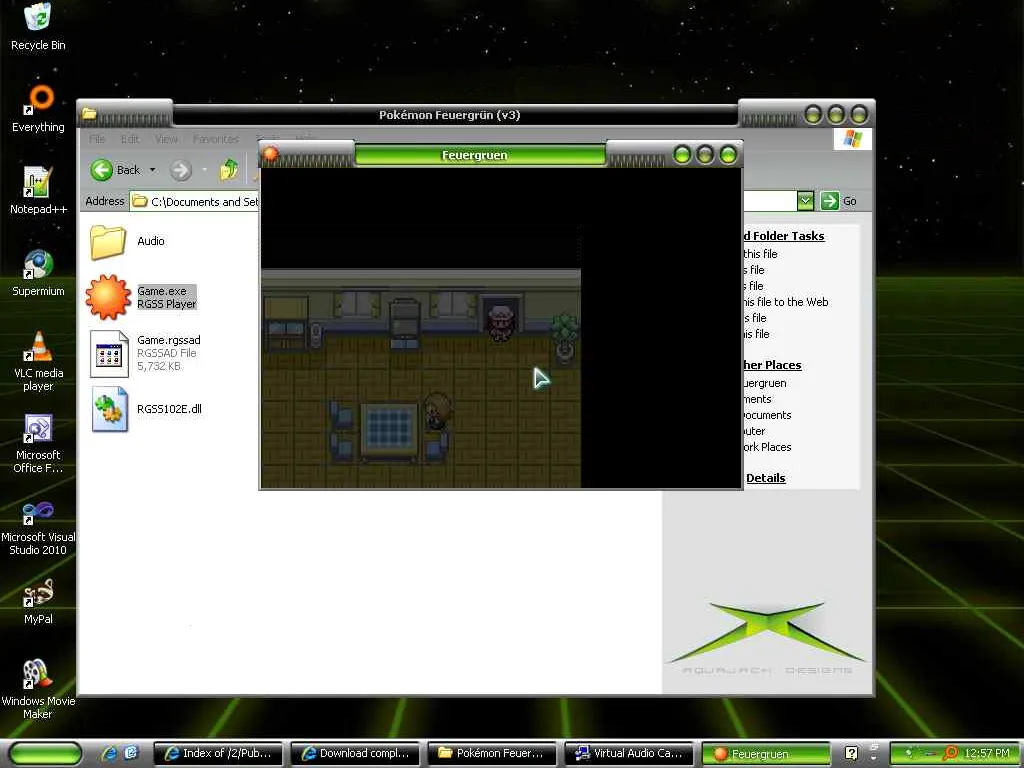Select the RGSS102E.dll file name text
This screenshot has width=1024, height=768.
[169, 409]
